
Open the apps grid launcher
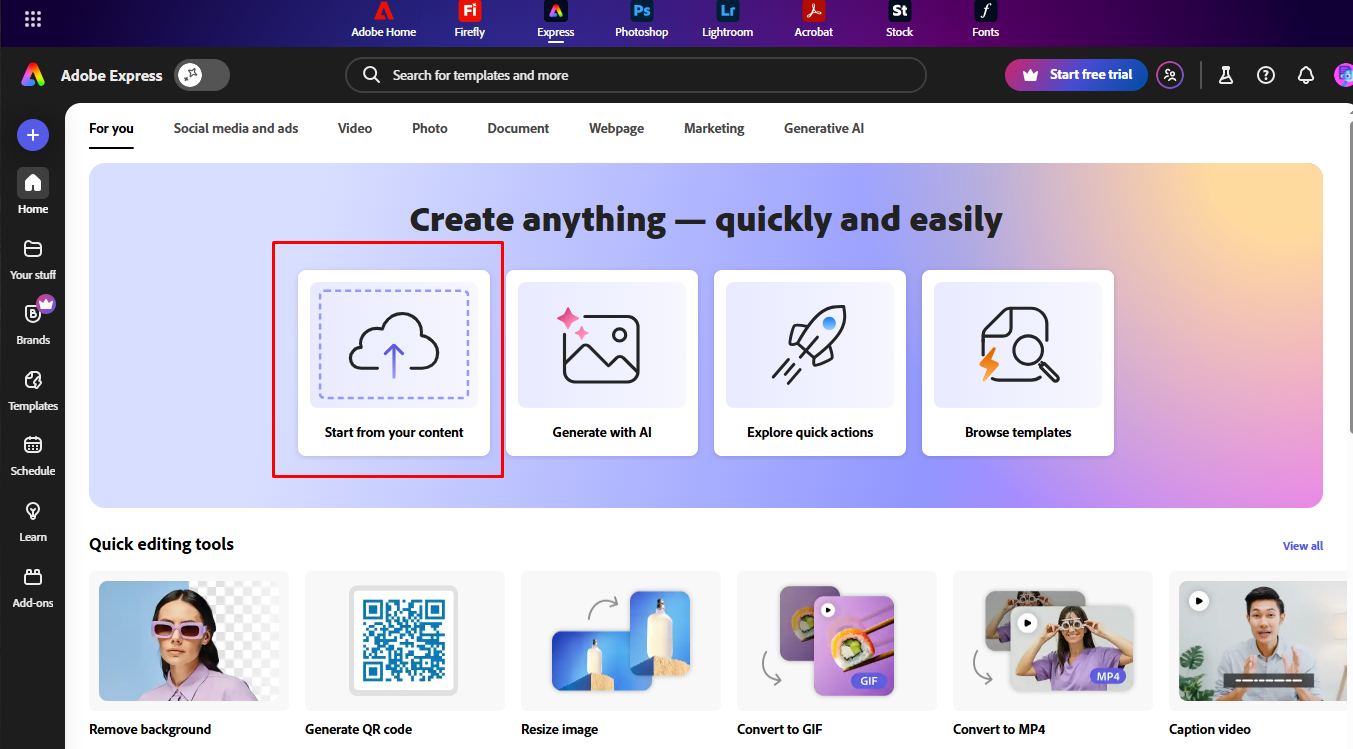(x=33, y=19)
